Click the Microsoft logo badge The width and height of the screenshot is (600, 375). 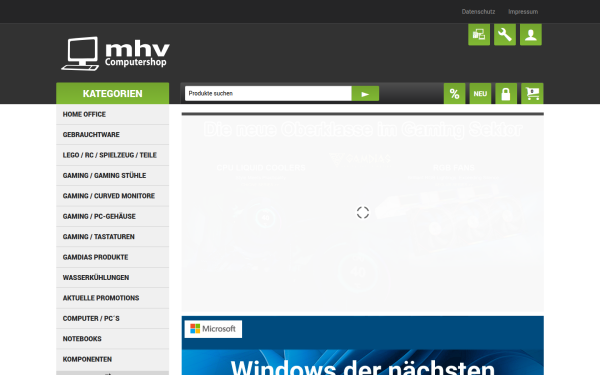click(x=213, y=329)
